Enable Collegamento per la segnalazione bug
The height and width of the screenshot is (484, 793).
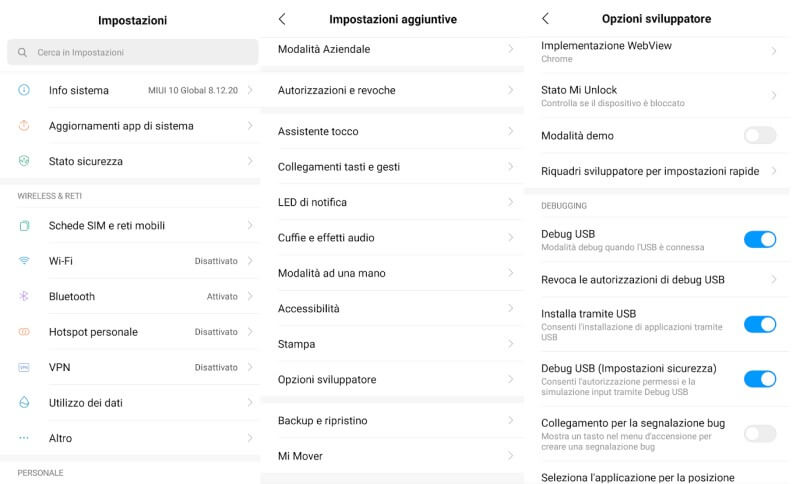tap(760, 433)
